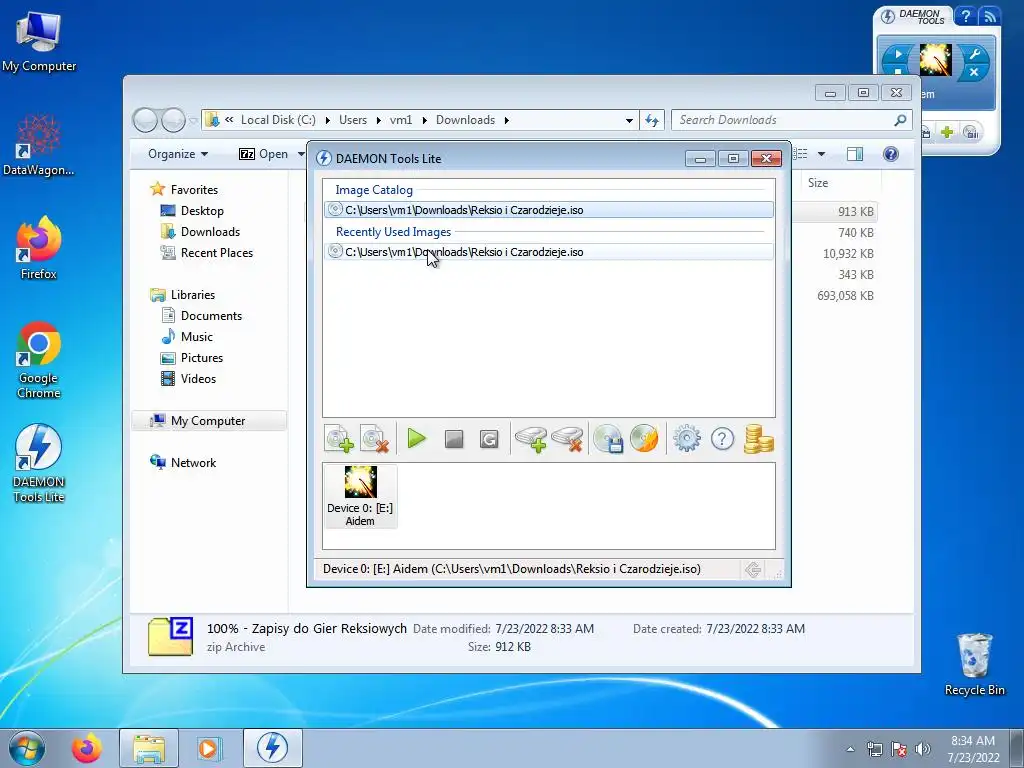
Task: Click in Search Downloads field
Action: [x=784, y=120]
